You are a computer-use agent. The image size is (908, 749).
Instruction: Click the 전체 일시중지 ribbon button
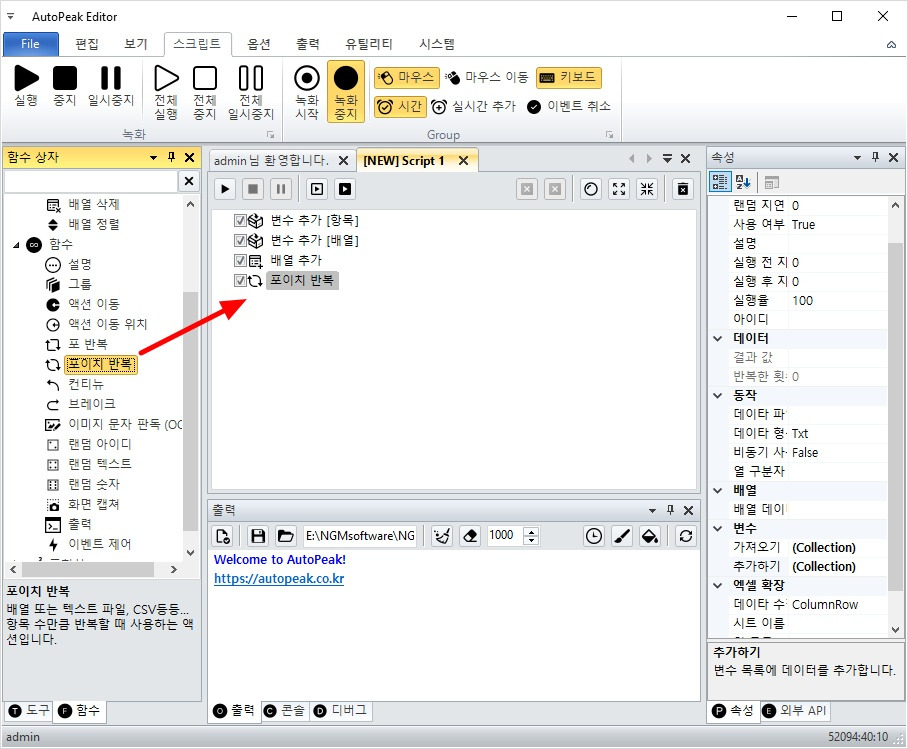(x=251, y=93)
